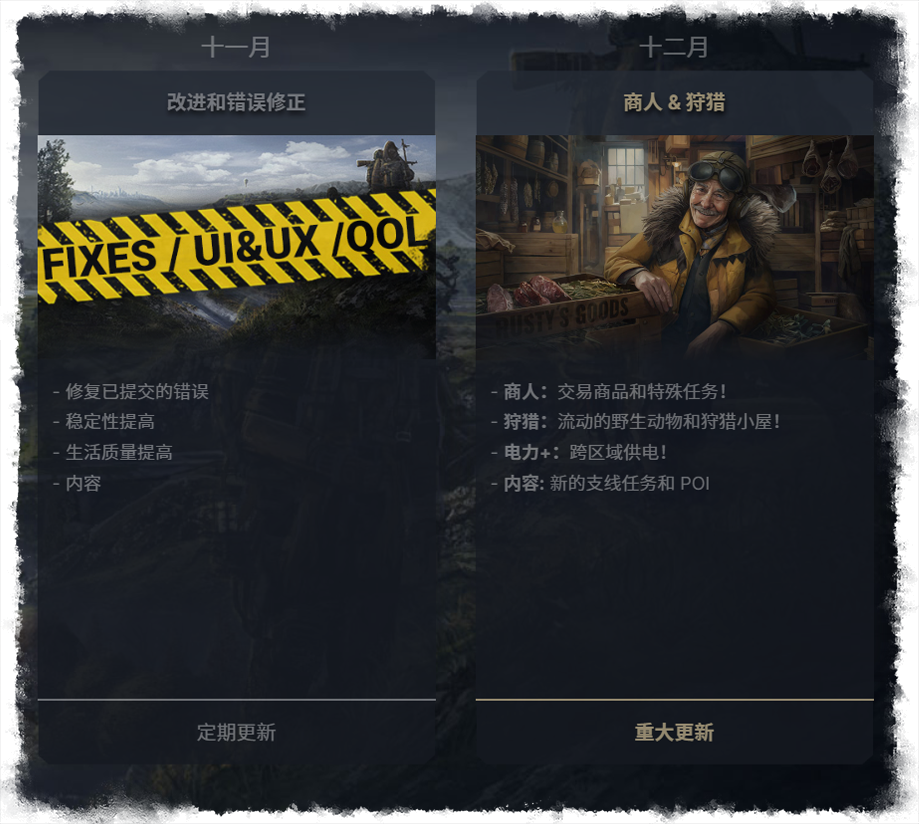
Task: Click the 十一月 month heading
Action: tap(236, 47)
